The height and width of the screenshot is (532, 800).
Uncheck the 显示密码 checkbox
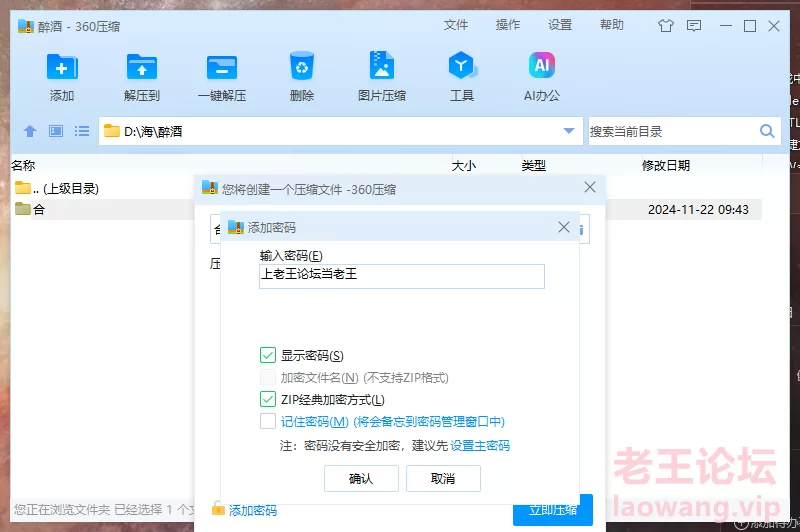[x=267, y=355]
